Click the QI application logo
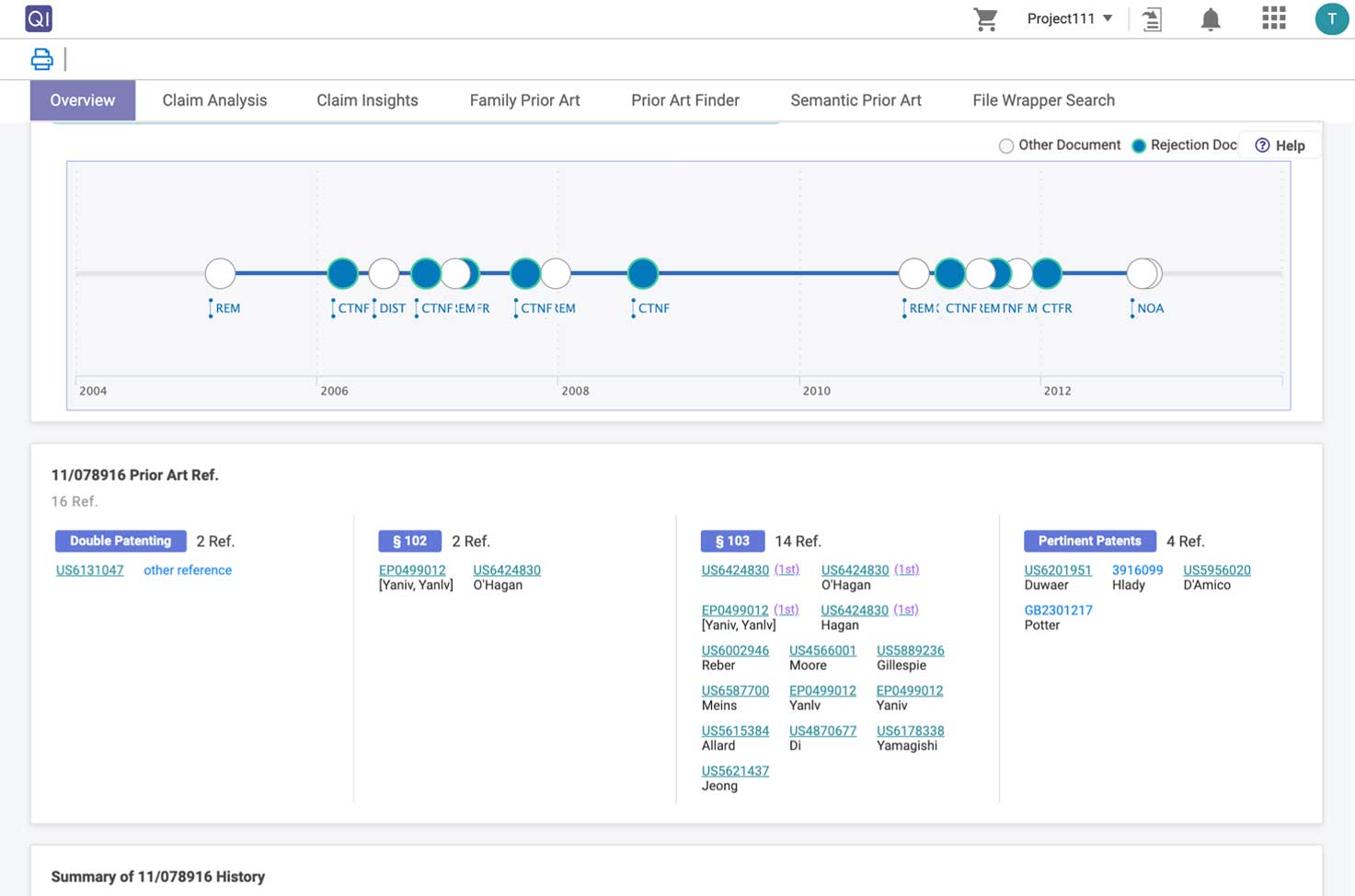 coord(39,18)
